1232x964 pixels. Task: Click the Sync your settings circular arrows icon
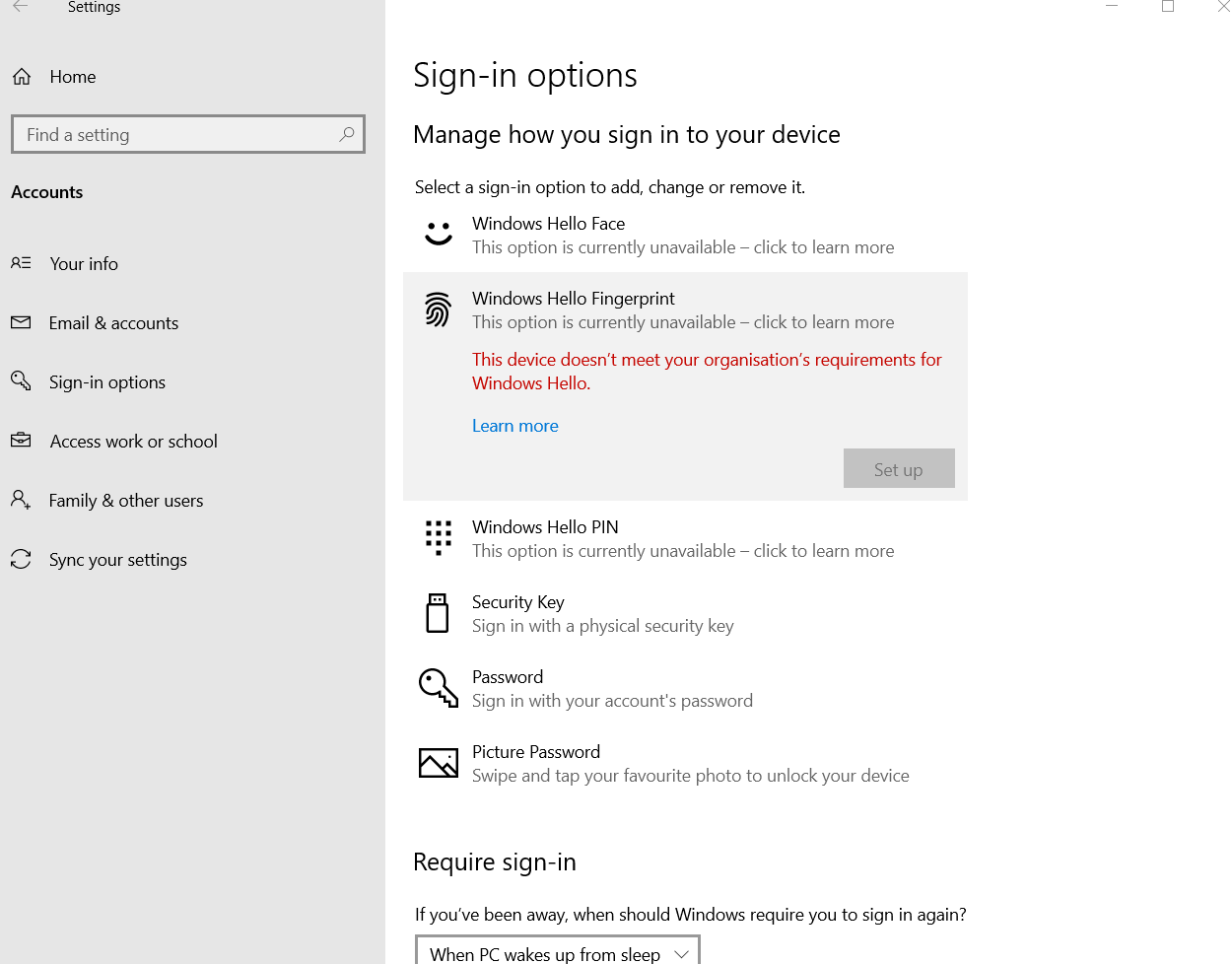[21, 559]
